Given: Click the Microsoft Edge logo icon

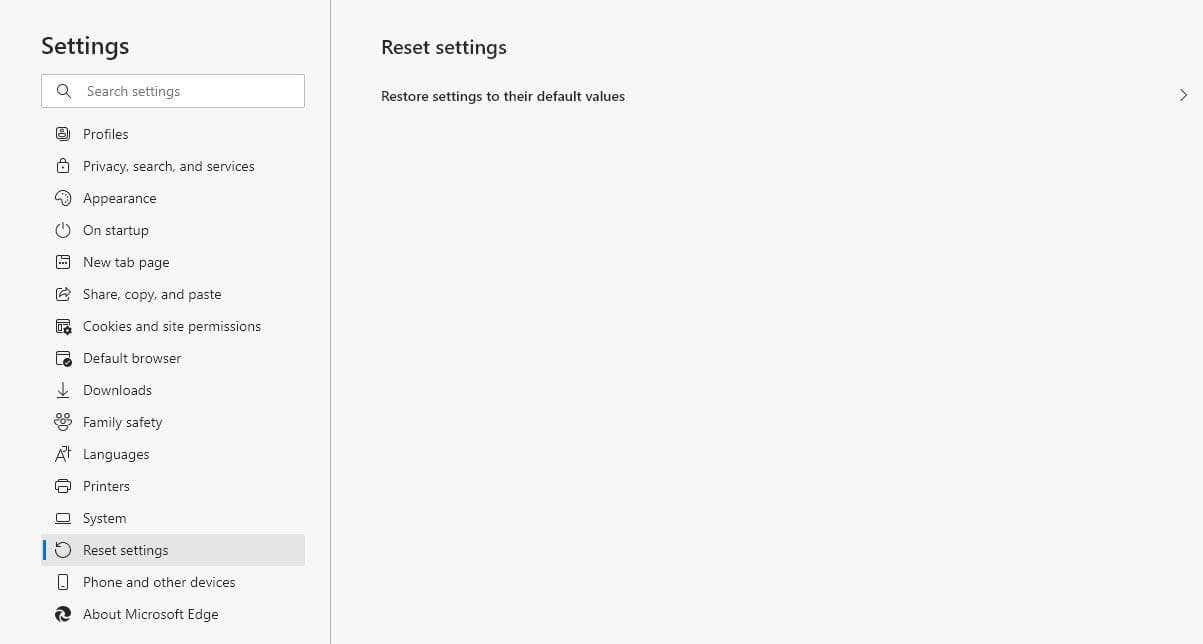Looking at the screenshot, I should point(63,614).
